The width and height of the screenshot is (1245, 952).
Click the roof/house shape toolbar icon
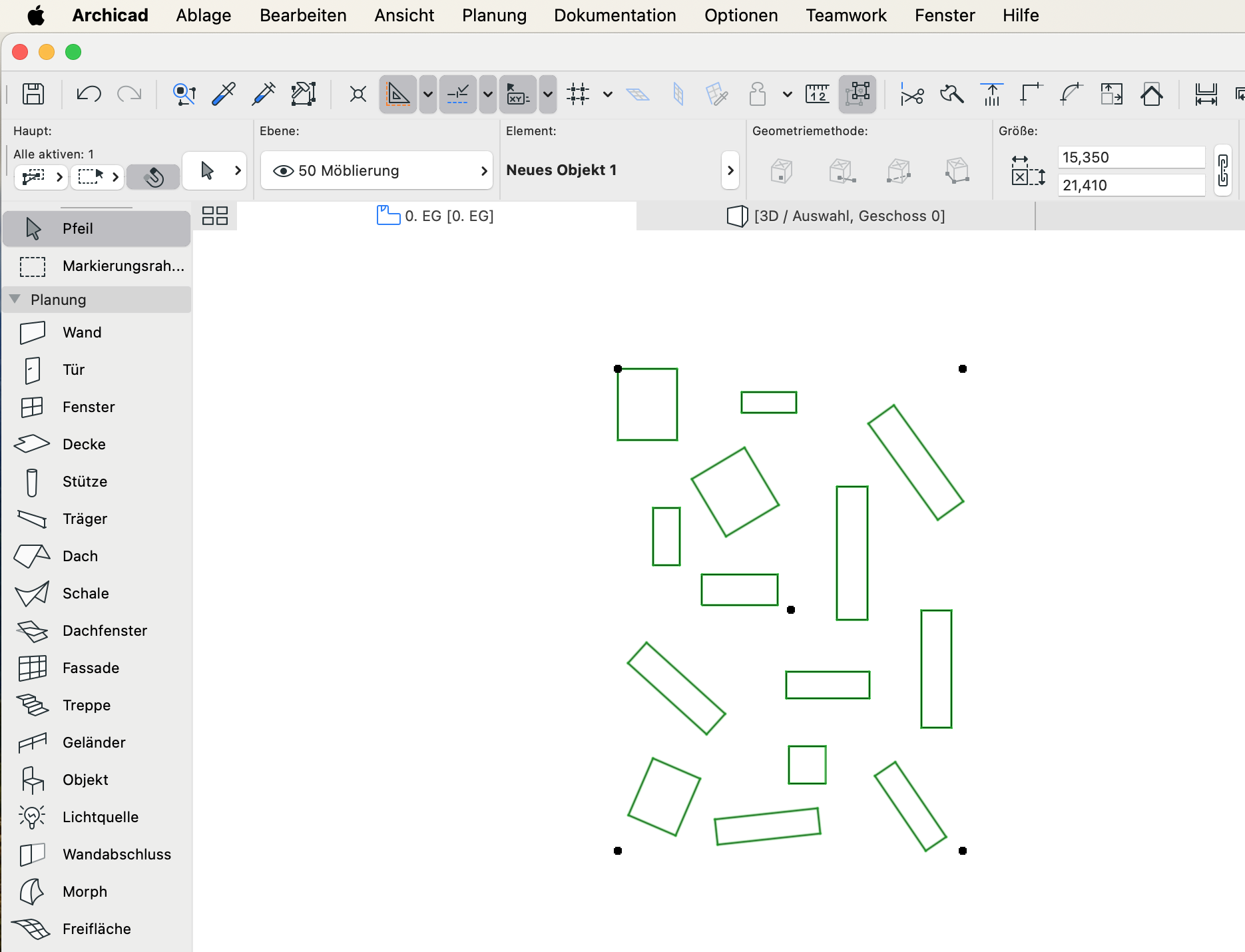1152,94
